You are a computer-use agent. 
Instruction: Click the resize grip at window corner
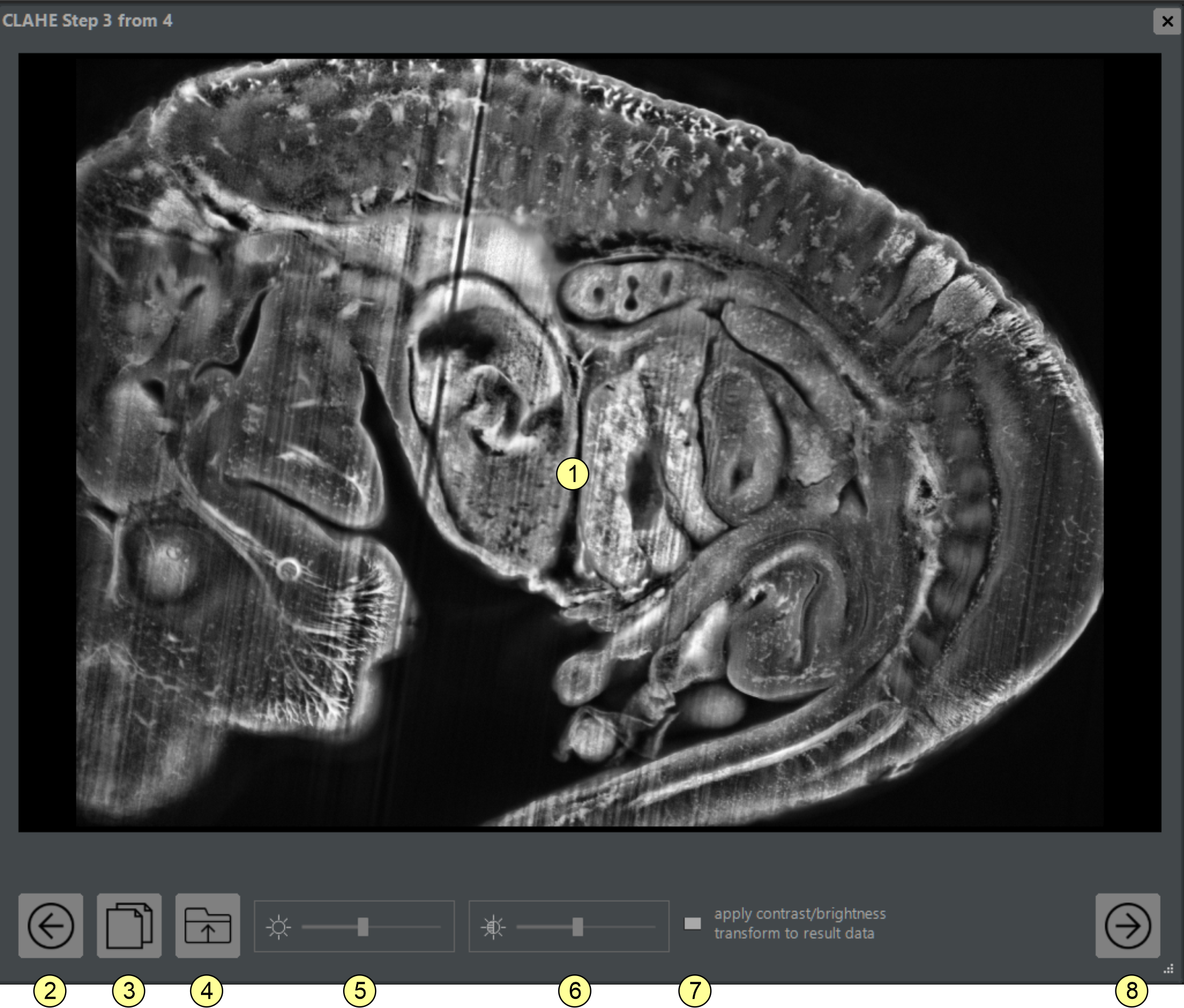(x=1169, y=969)
